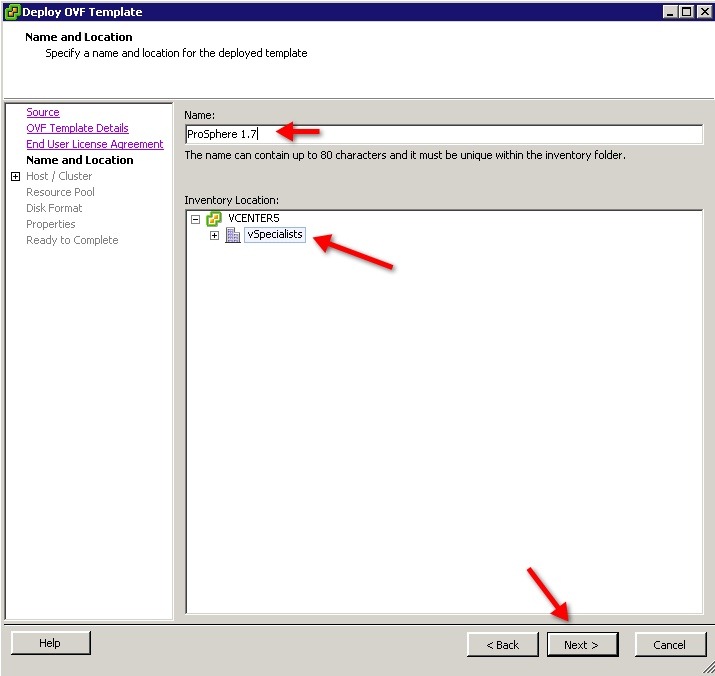This screenshot has height=676, width=715.
Task: Return to End User License Agreement step
Action: pos(94,144)
